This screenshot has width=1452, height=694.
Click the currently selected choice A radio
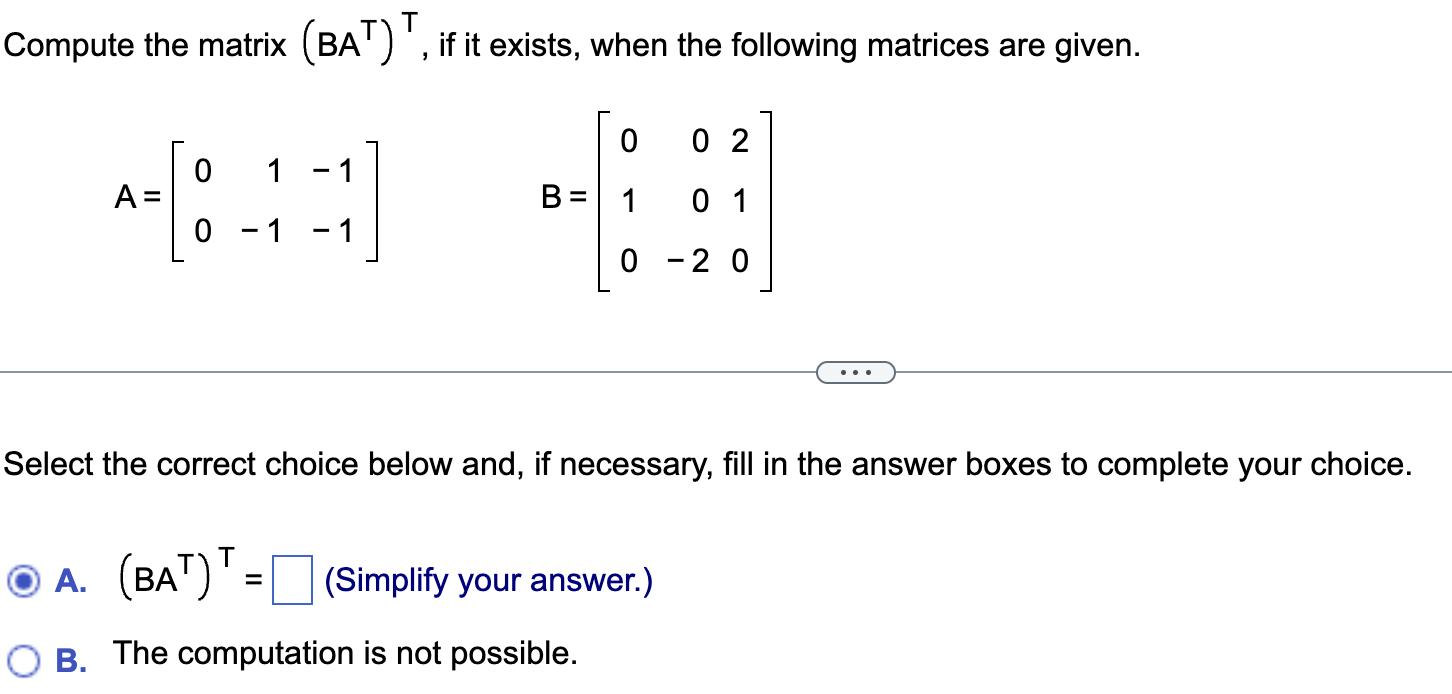click(x=24, y=580)
